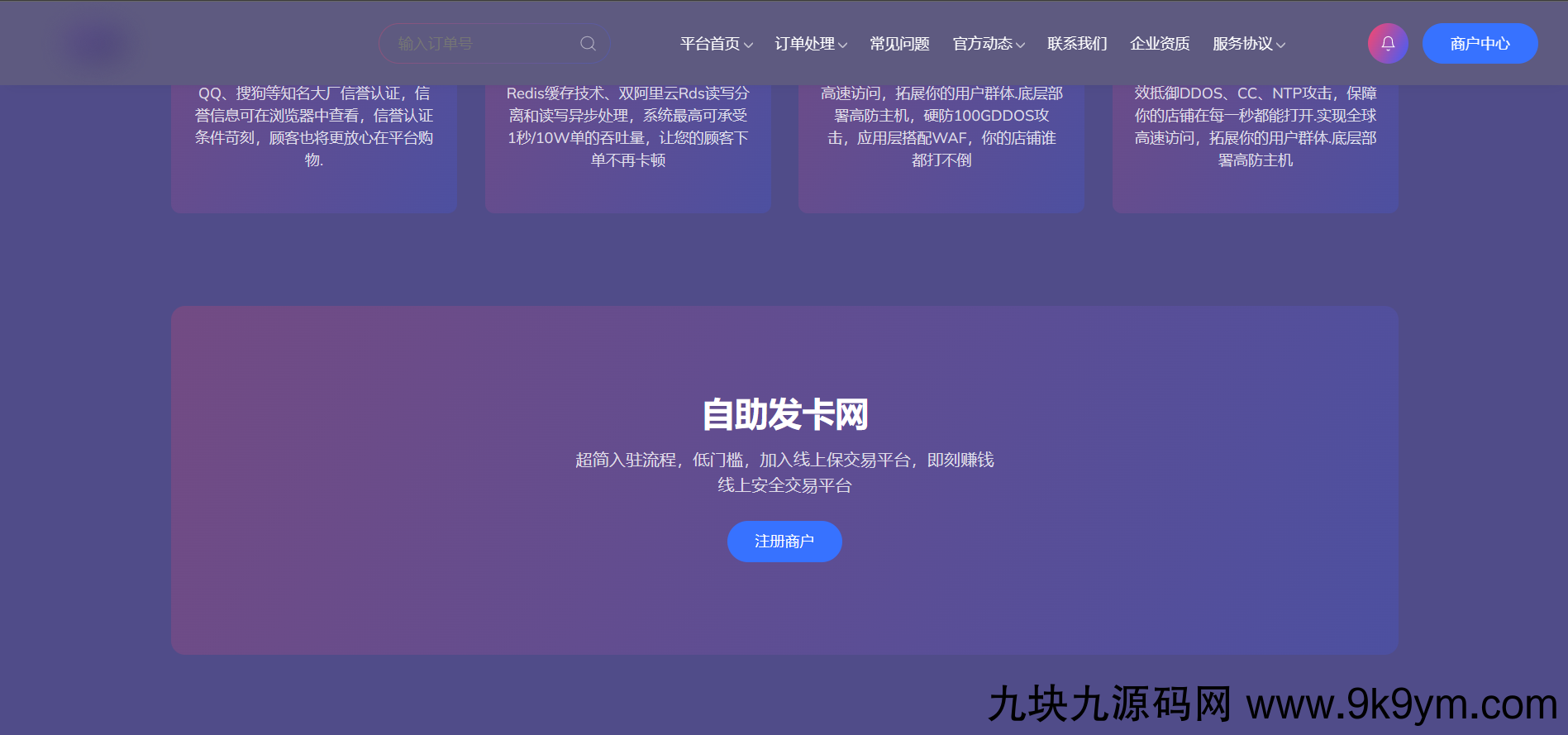The image size is (1568, 735).
Task: Click the card mentioning QQ、搜狗 信誉认证
Action: 314,149
